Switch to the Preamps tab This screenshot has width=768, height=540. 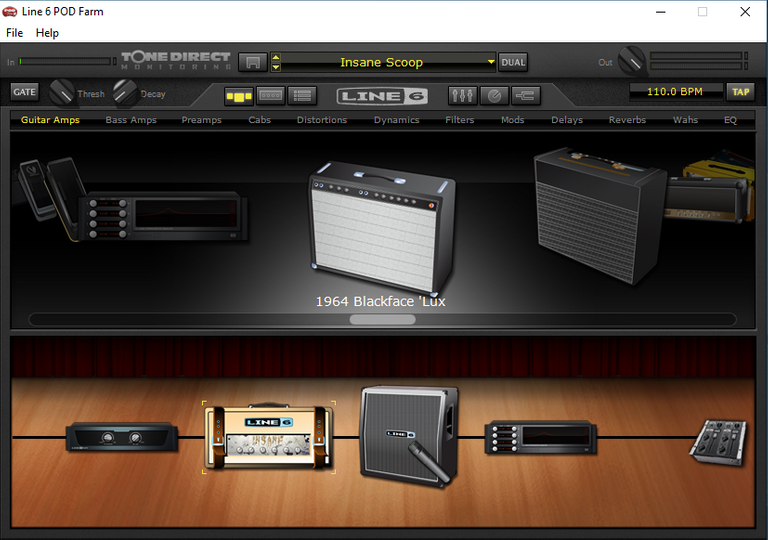coord(201,120)
